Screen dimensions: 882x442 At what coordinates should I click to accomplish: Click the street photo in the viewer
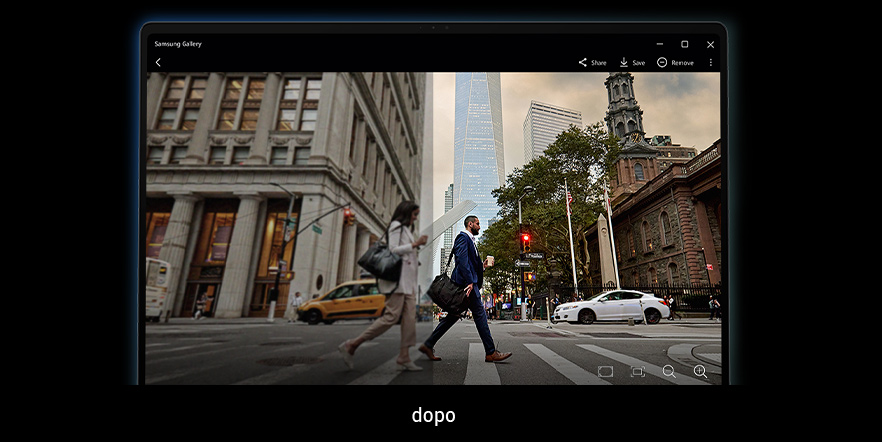[433, 228]
